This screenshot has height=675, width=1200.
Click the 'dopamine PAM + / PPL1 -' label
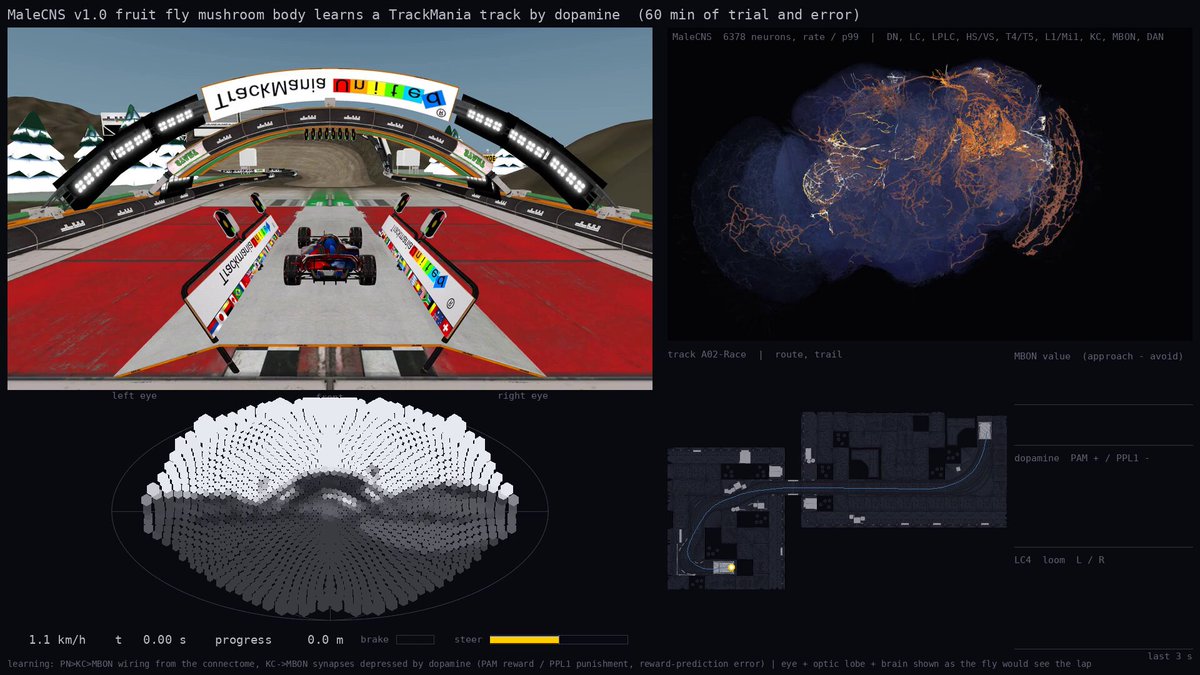click(x=1082, y=458)
